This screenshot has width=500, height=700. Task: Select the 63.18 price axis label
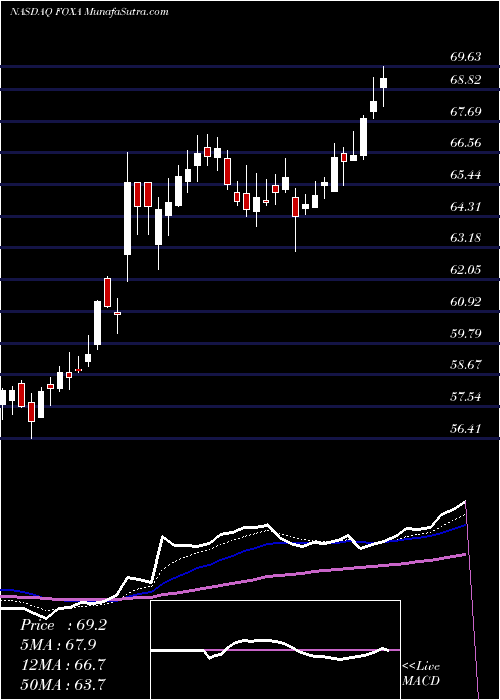(466, 238)
